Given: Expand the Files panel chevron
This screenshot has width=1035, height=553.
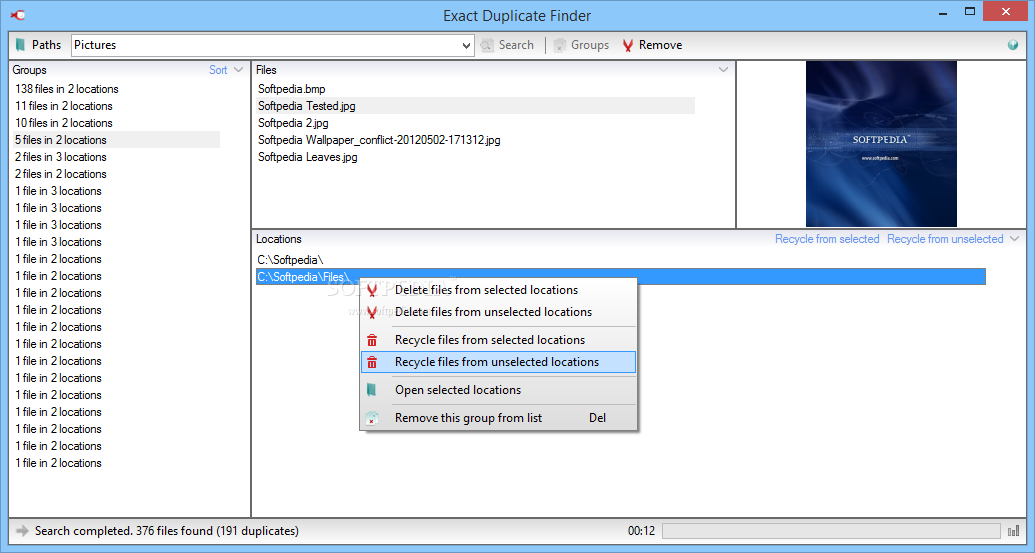Looking at the screenshot, I should [723, 70].
